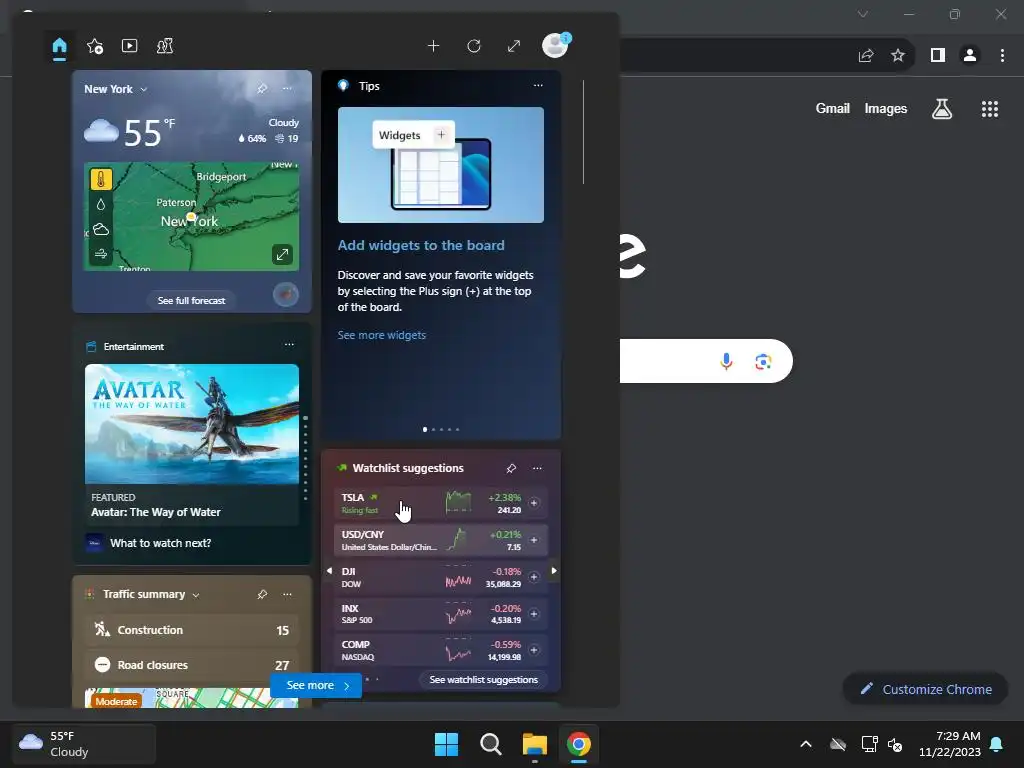The width and height of the screenshot is (1024, 768).
Task: Open the COMP NASDAQ row
Action: coord(441,650)
